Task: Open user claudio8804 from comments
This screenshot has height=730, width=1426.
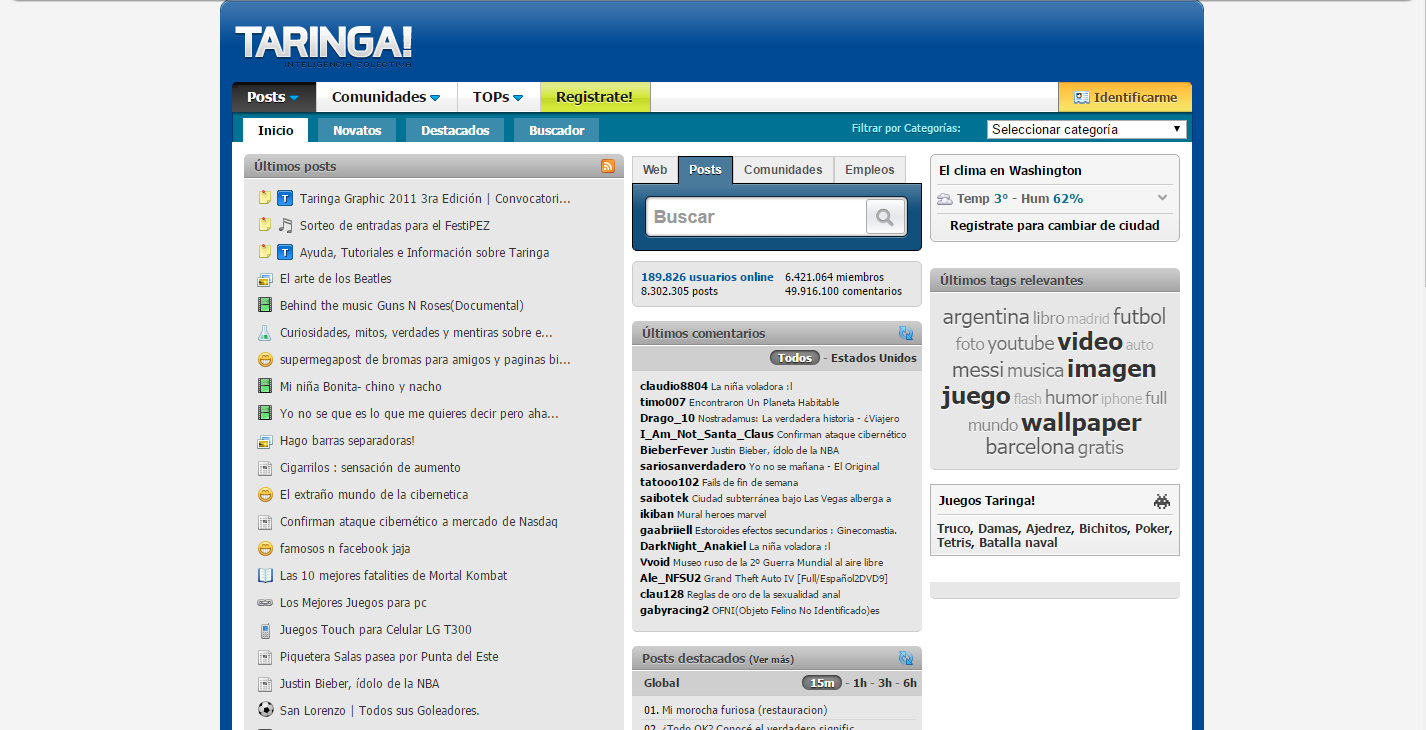Action: tap(674, 386)
